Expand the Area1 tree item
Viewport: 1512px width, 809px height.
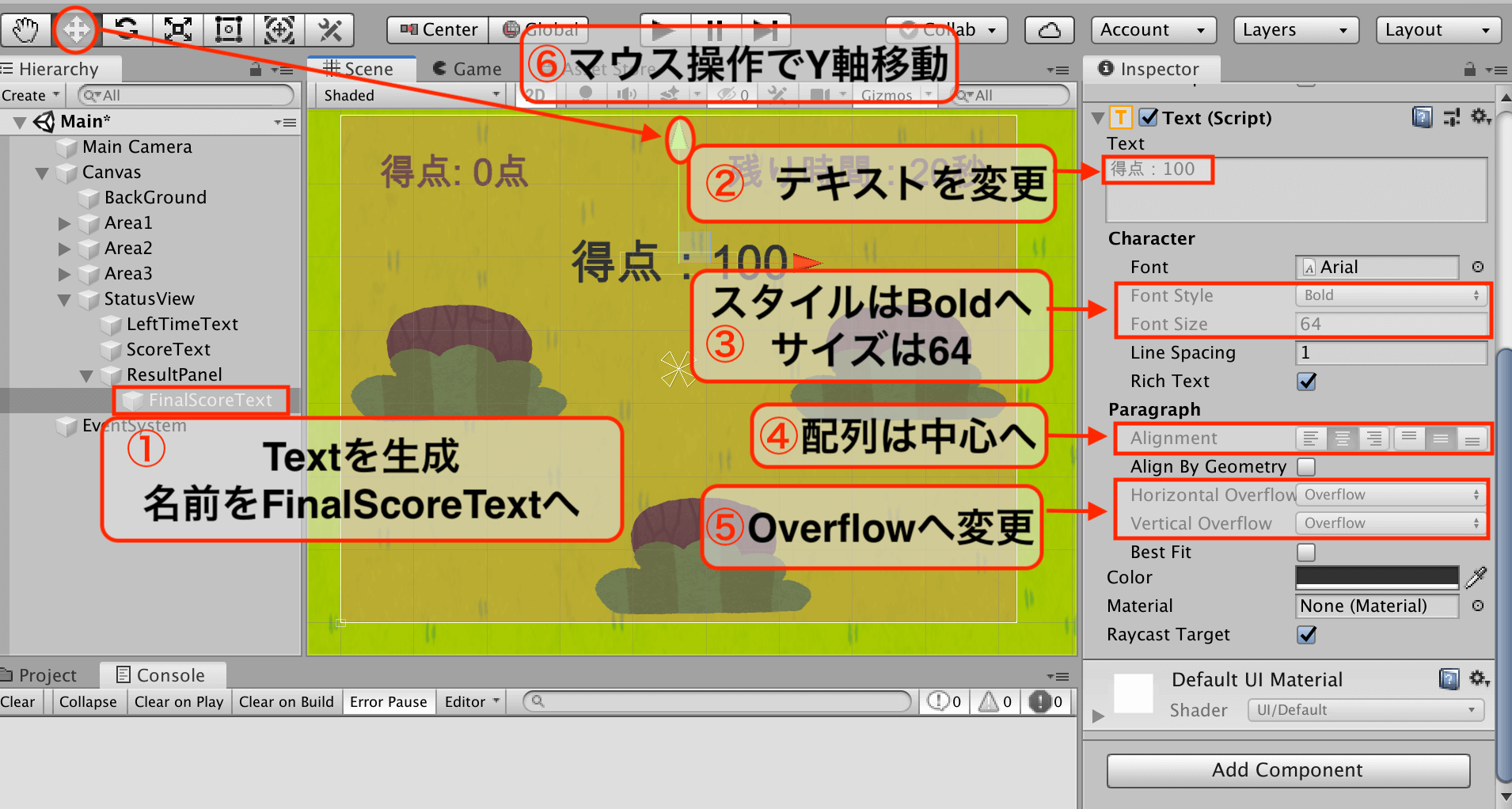(64, 223)
